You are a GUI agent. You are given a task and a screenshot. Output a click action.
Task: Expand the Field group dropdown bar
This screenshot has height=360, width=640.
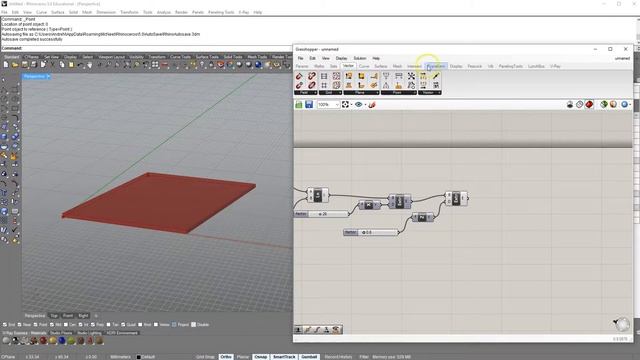click(306, 93)
